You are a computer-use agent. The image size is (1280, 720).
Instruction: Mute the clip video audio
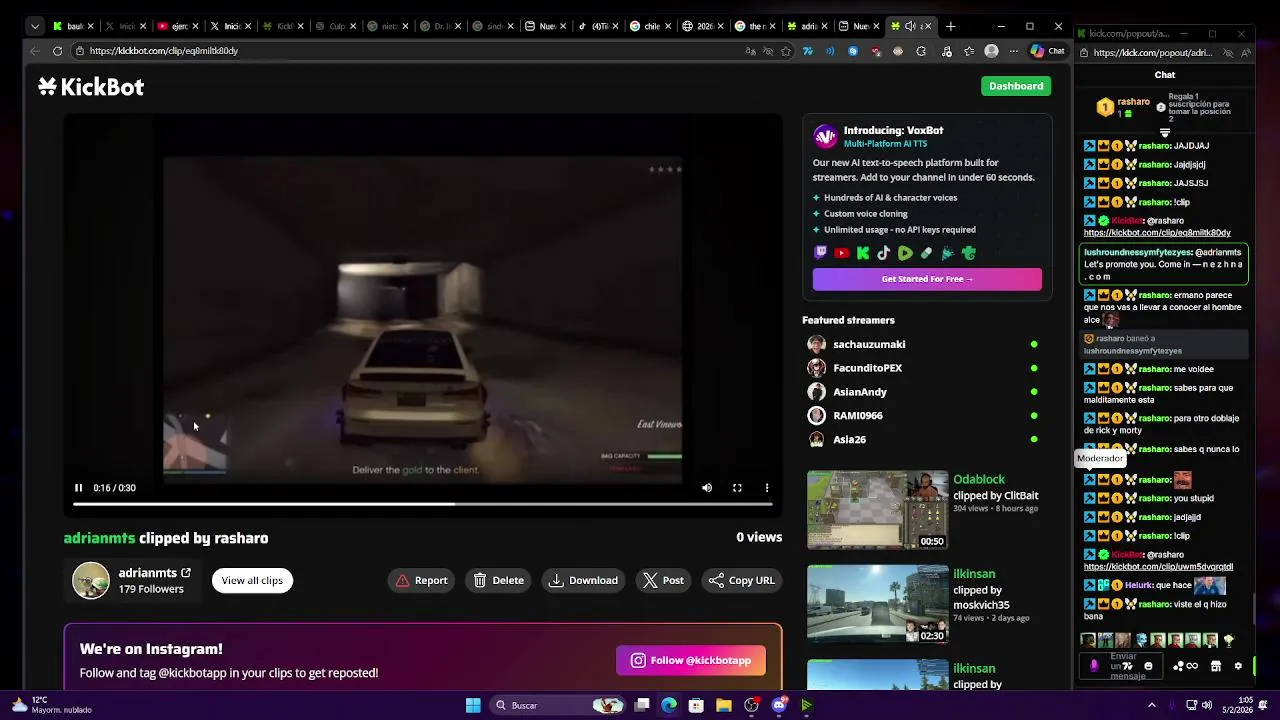(x=707, y=488)
